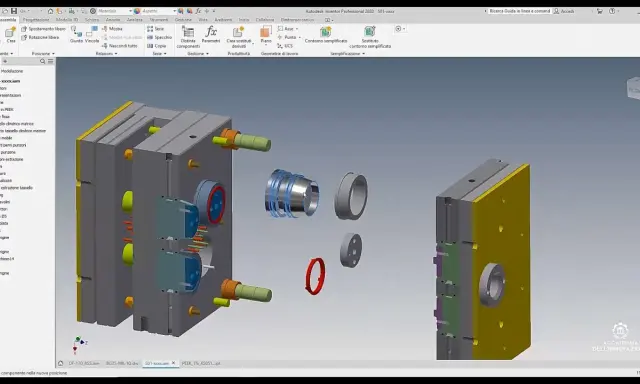Click the Serie pattern tool
Image resolution: width=640 pixels, height=384 pixels.
click(156, 29)
